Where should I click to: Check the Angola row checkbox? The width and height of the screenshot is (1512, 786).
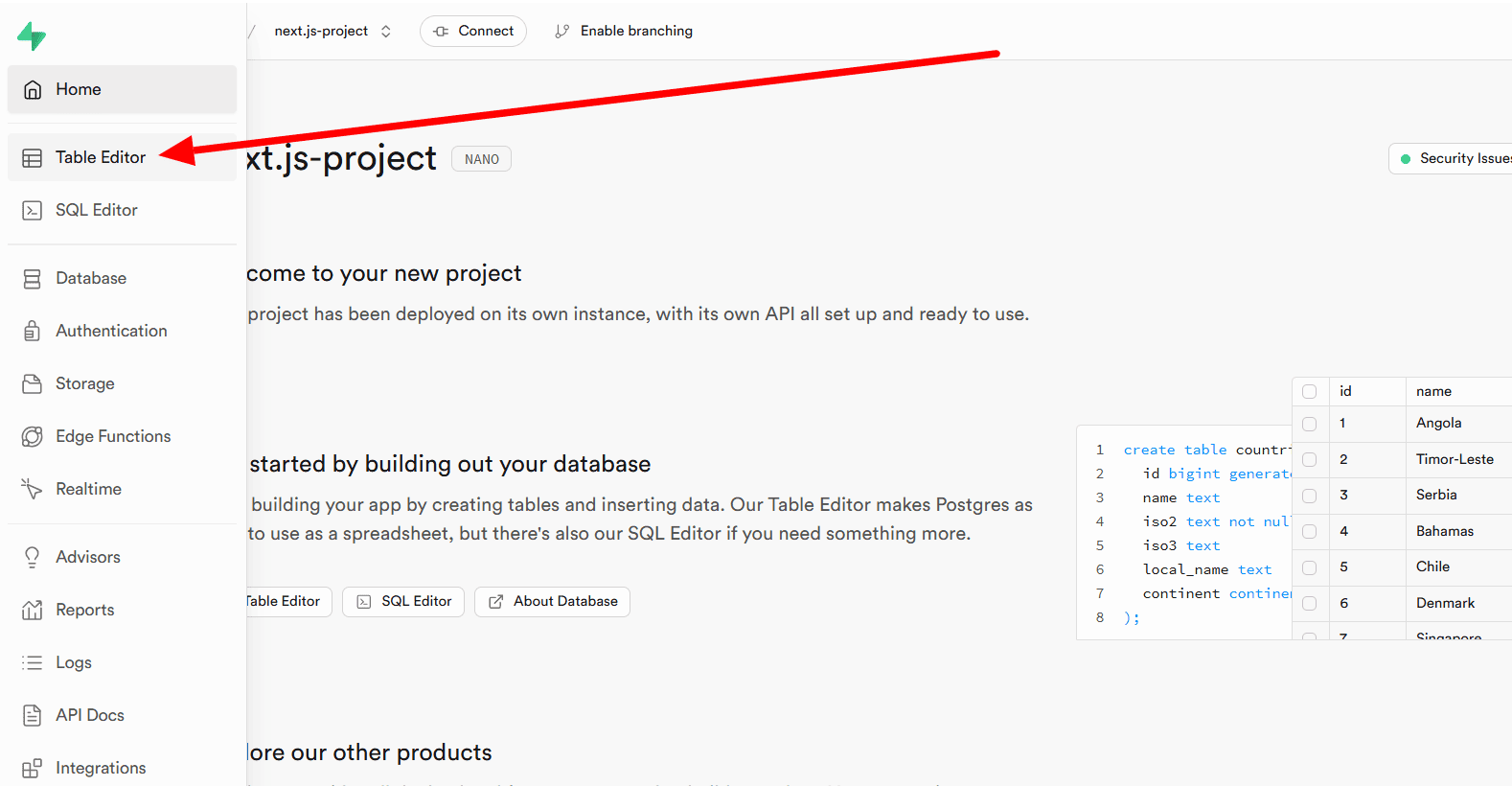point(1310,424)
